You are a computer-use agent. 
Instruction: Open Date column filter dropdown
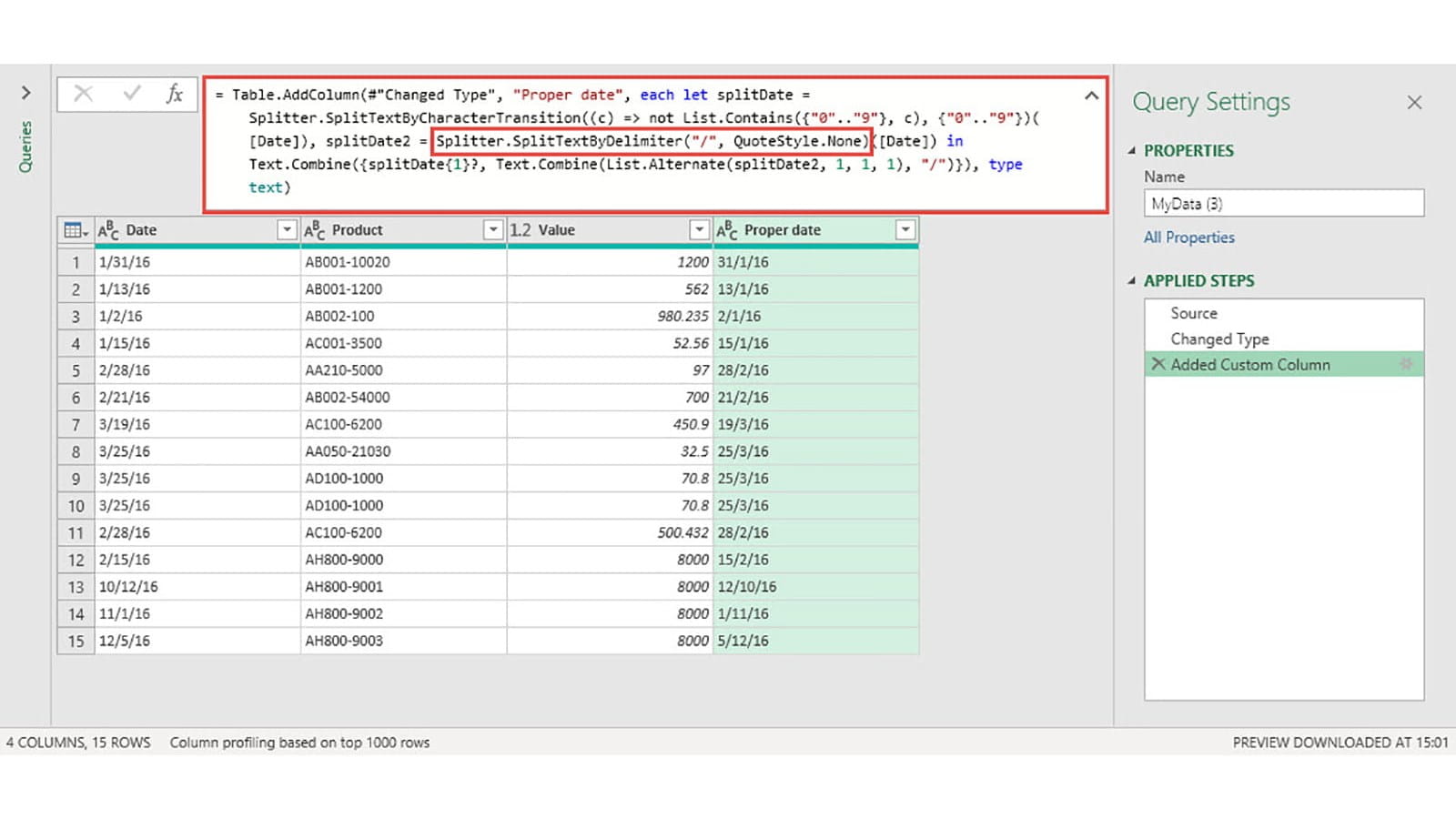coord(287,230)
